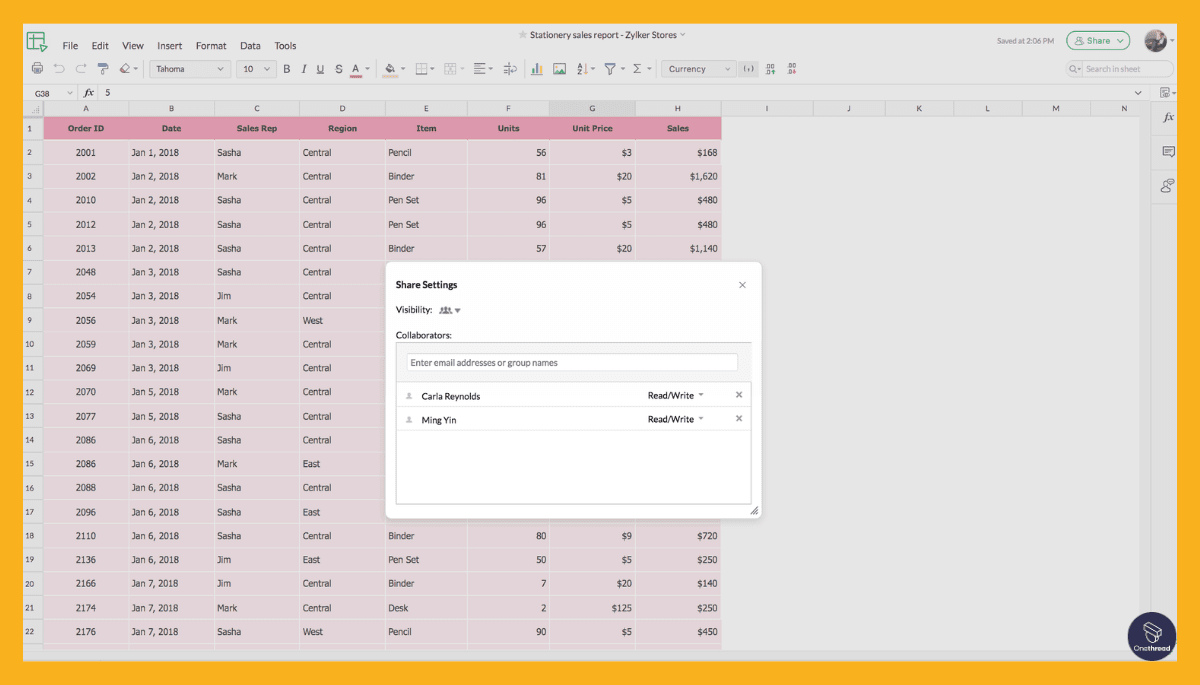The height and width of the screenshot is (685, 1200).
Task: Click the Undo icon
Action: pos(59,68)
